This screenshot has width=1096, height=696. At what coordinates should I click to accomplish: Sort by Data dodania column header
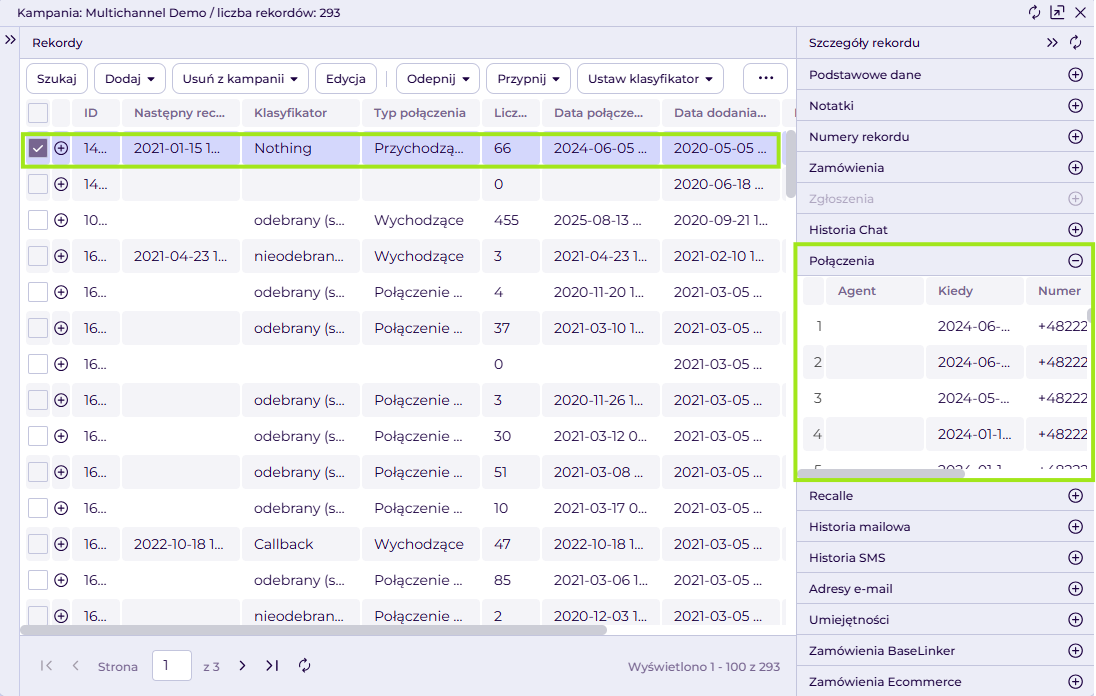pos(720,113)
